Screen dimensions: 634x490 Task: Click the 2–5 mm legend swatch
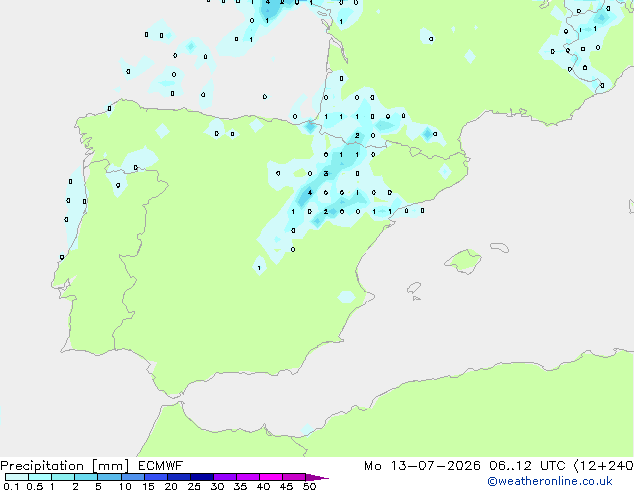(x=86, y=477)
